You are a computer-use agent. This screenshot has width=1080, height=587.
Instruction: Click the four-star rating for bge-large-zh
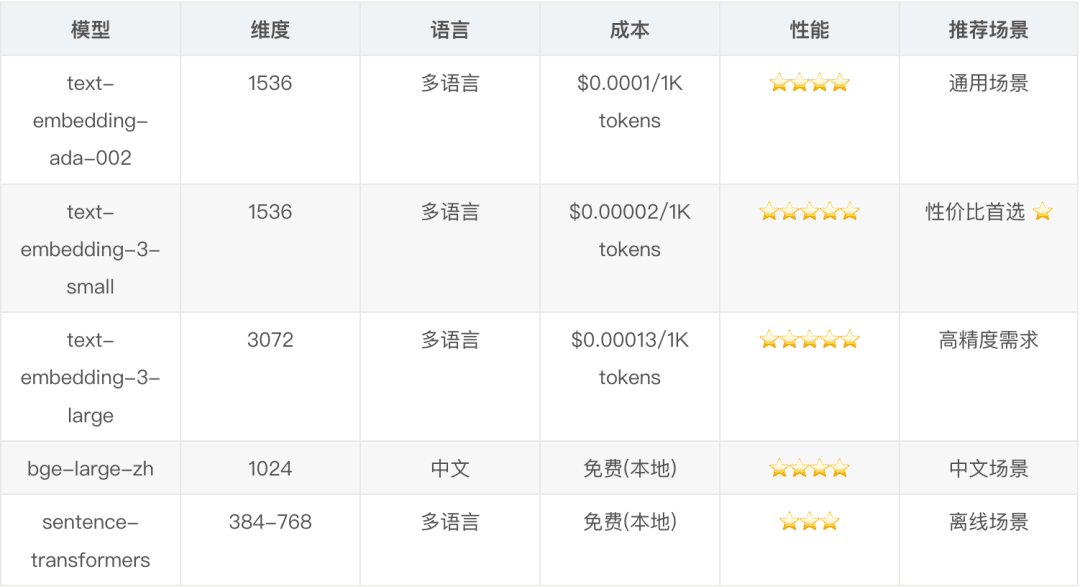coord(809,468)
